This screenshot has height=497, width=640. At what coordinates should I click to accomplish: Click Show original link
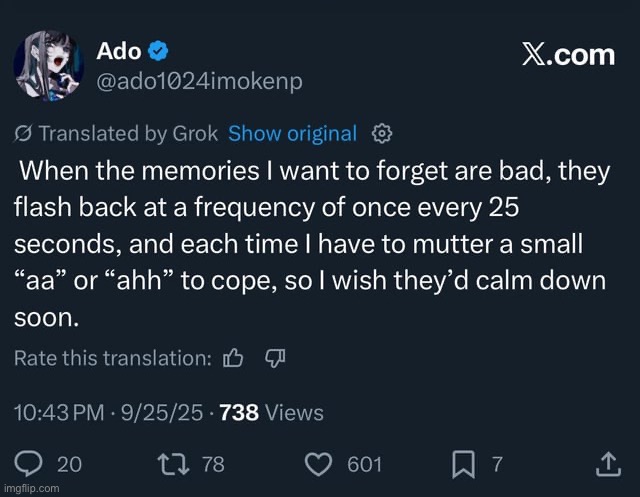click(292, 133)
